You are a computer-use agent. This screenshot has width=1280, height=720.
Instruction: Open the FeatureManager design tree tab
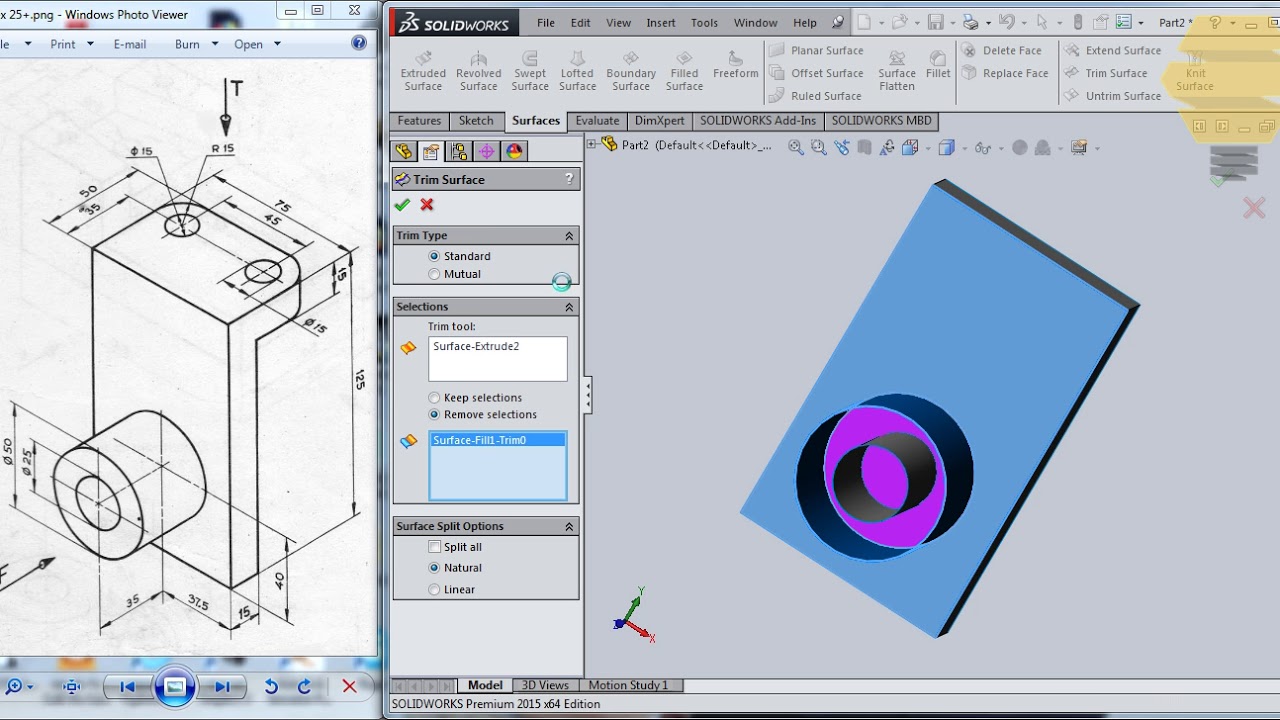click(x=404, y=151)
